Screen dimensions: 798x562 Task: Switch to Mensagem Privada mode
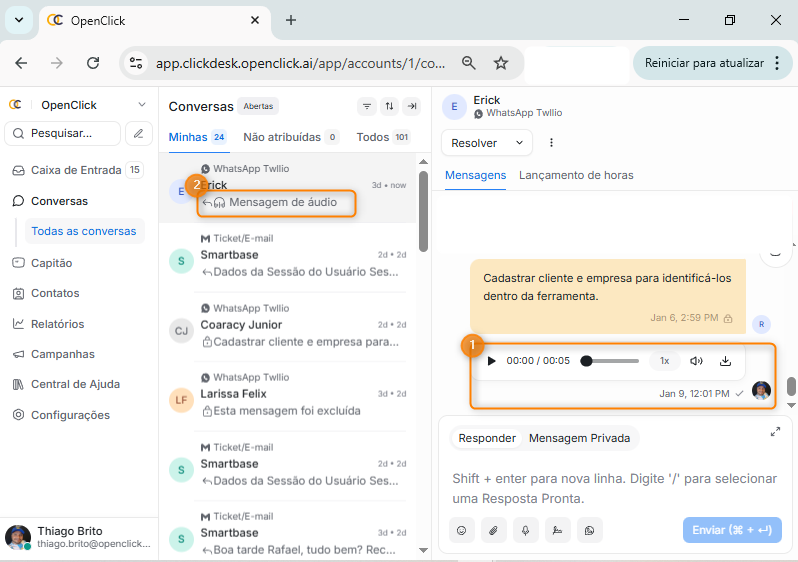[x=581, y=438]
